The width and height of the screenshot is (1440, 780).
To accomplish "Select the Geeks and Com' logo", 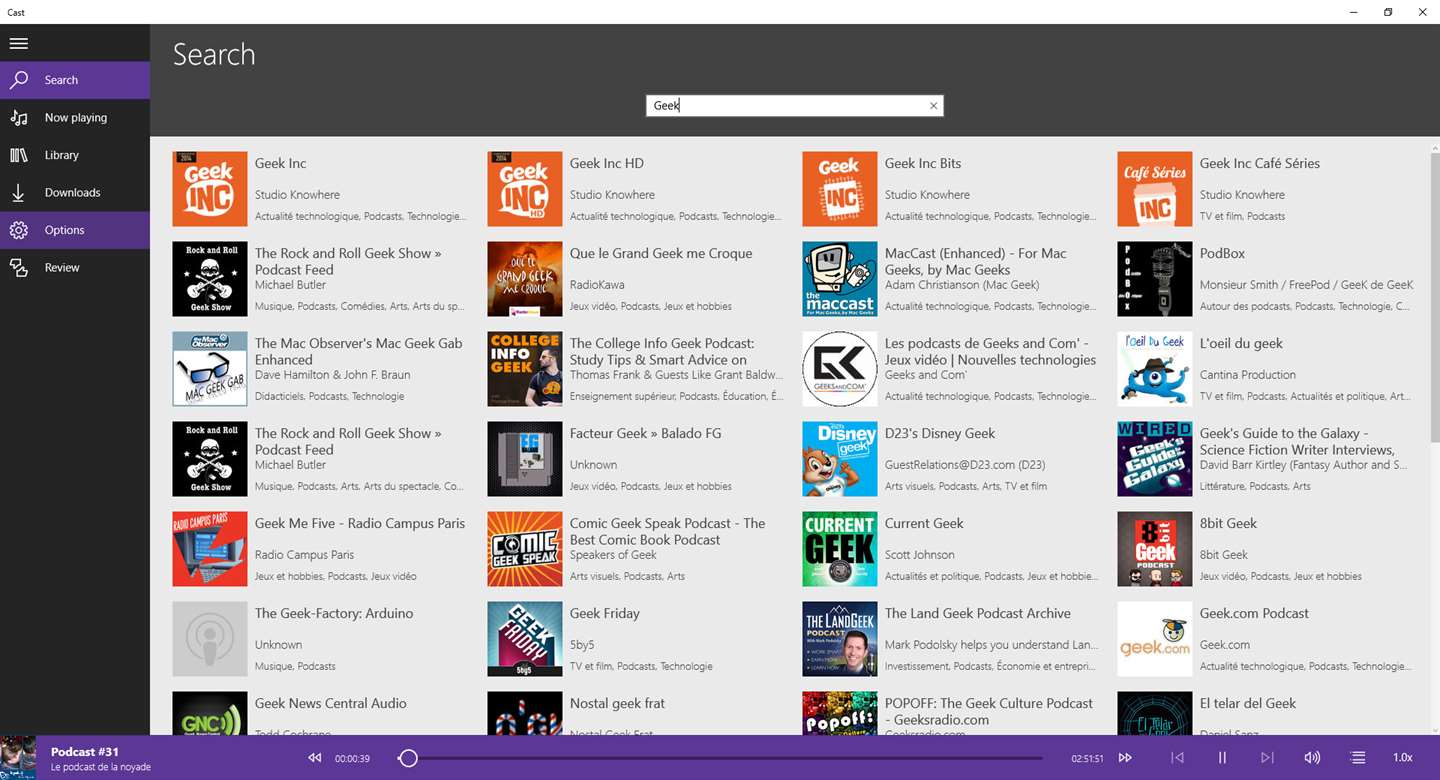I will pos(840,369).
